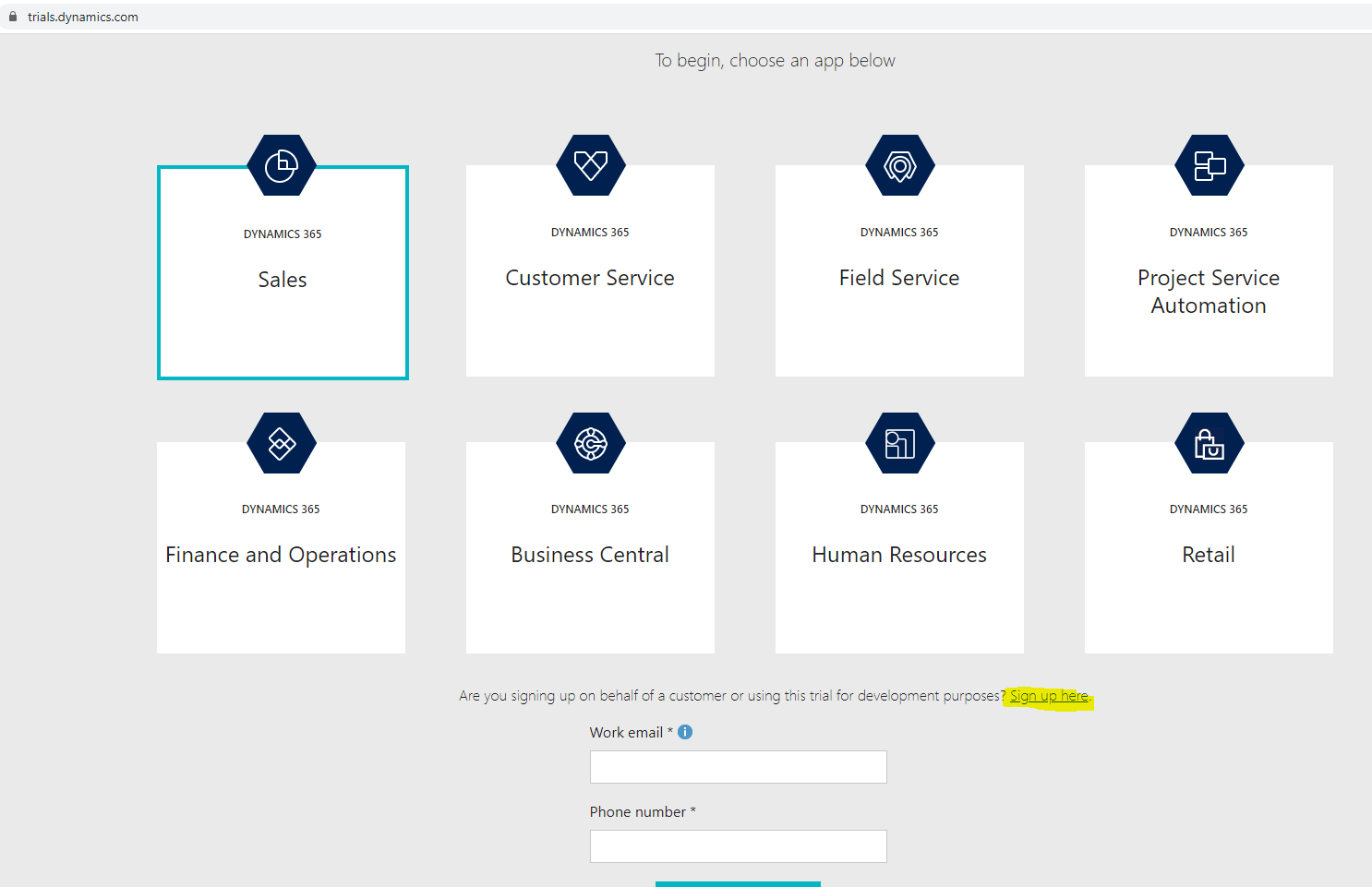Pick the Business Central app card
The height and width of the screenshot is (887, 1372).
pyautogui.click(x=590, y=547)
